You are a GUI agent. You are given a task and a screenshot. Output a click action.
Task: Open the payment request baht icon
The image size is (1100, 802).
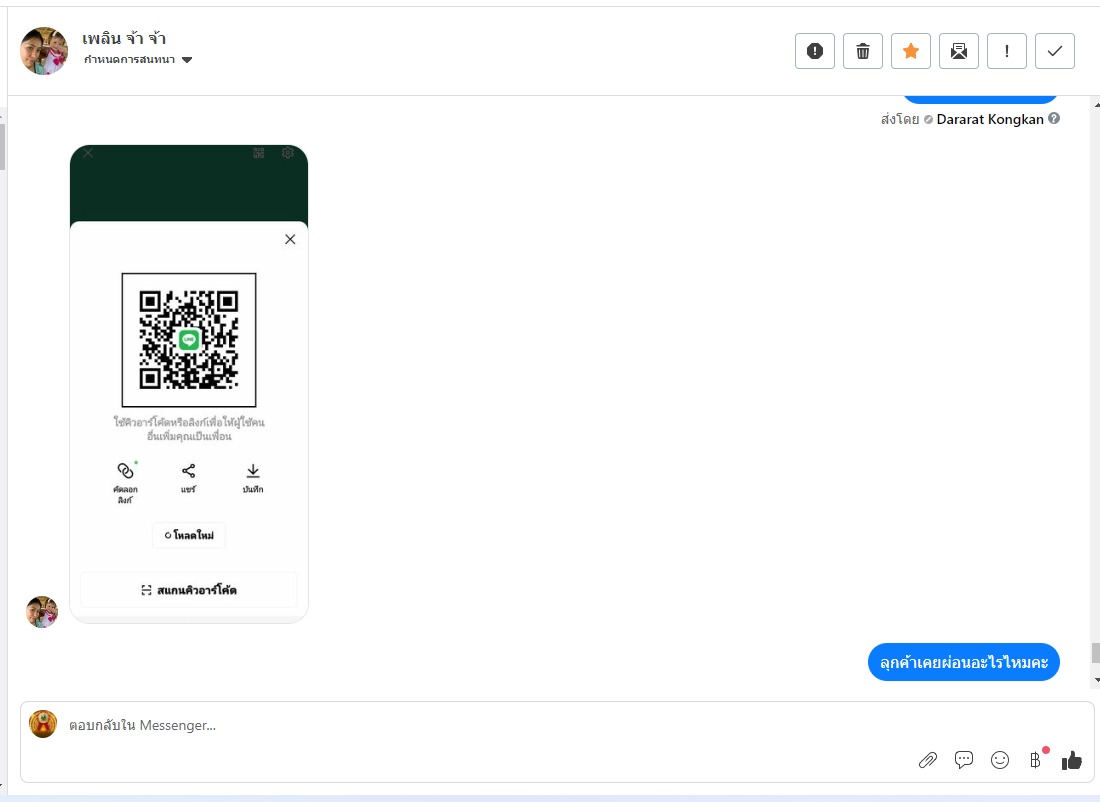click(1035, 760)
